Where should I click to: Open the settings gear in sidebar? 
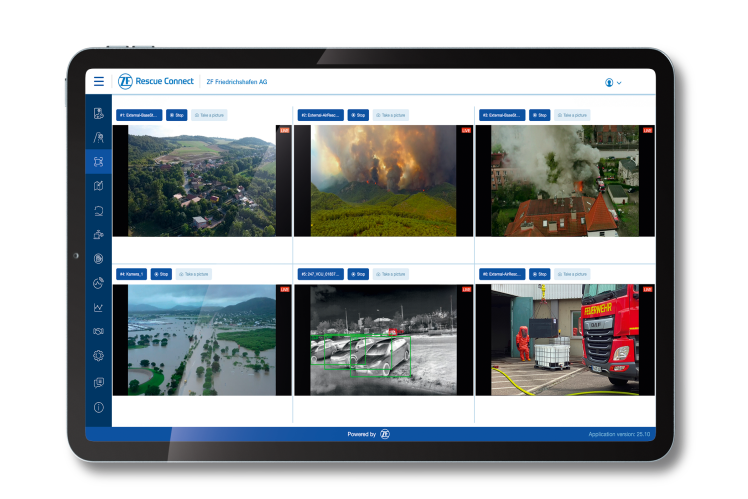click(98, 356)
